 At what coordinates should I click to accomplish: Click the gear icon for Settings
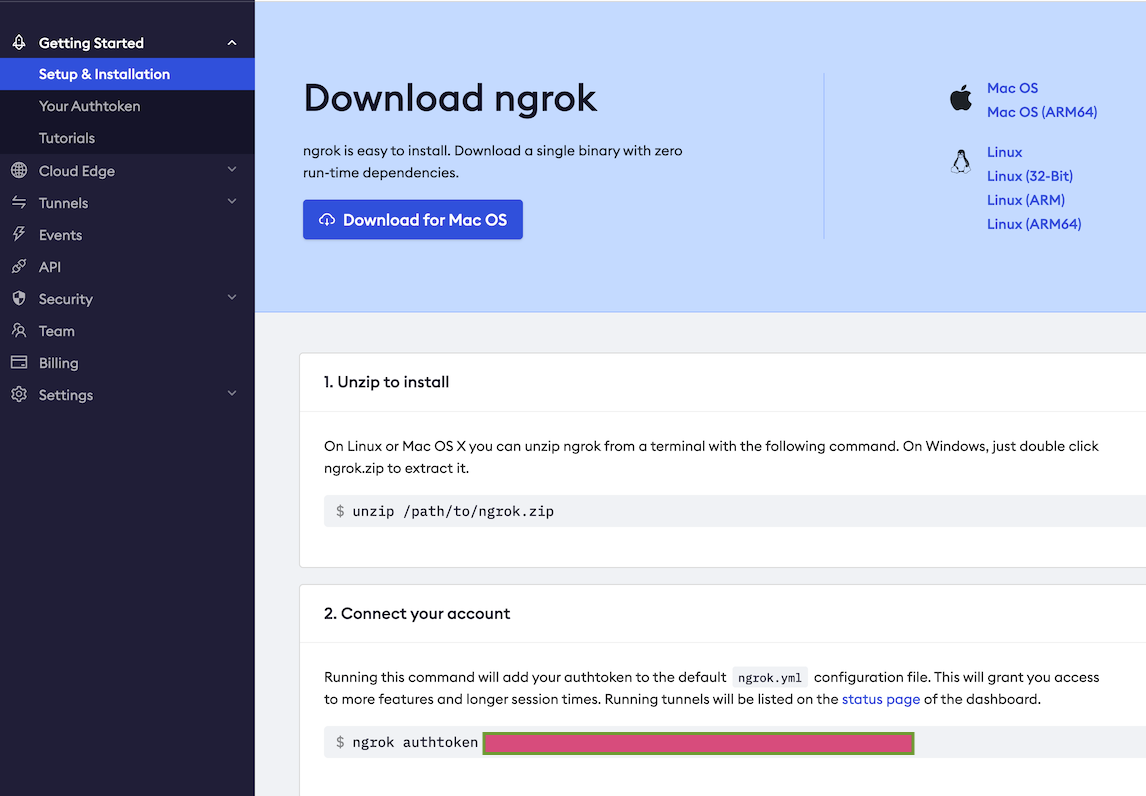(x=19, y=395)
